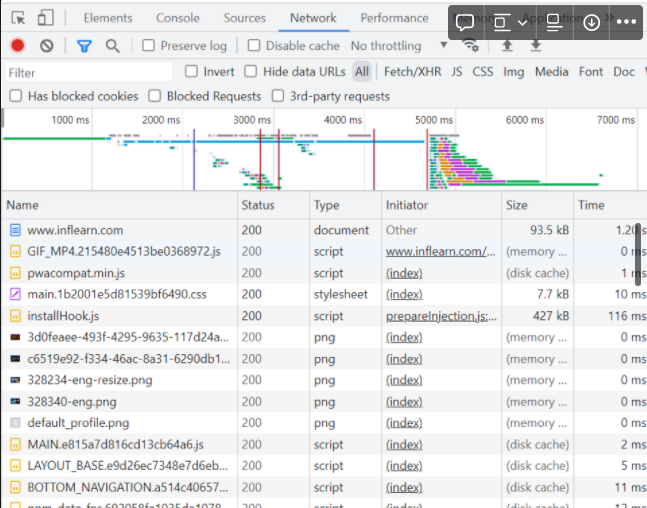Filter requests by Img type
The width and height of the screenshot is (647, 508).
514,72
